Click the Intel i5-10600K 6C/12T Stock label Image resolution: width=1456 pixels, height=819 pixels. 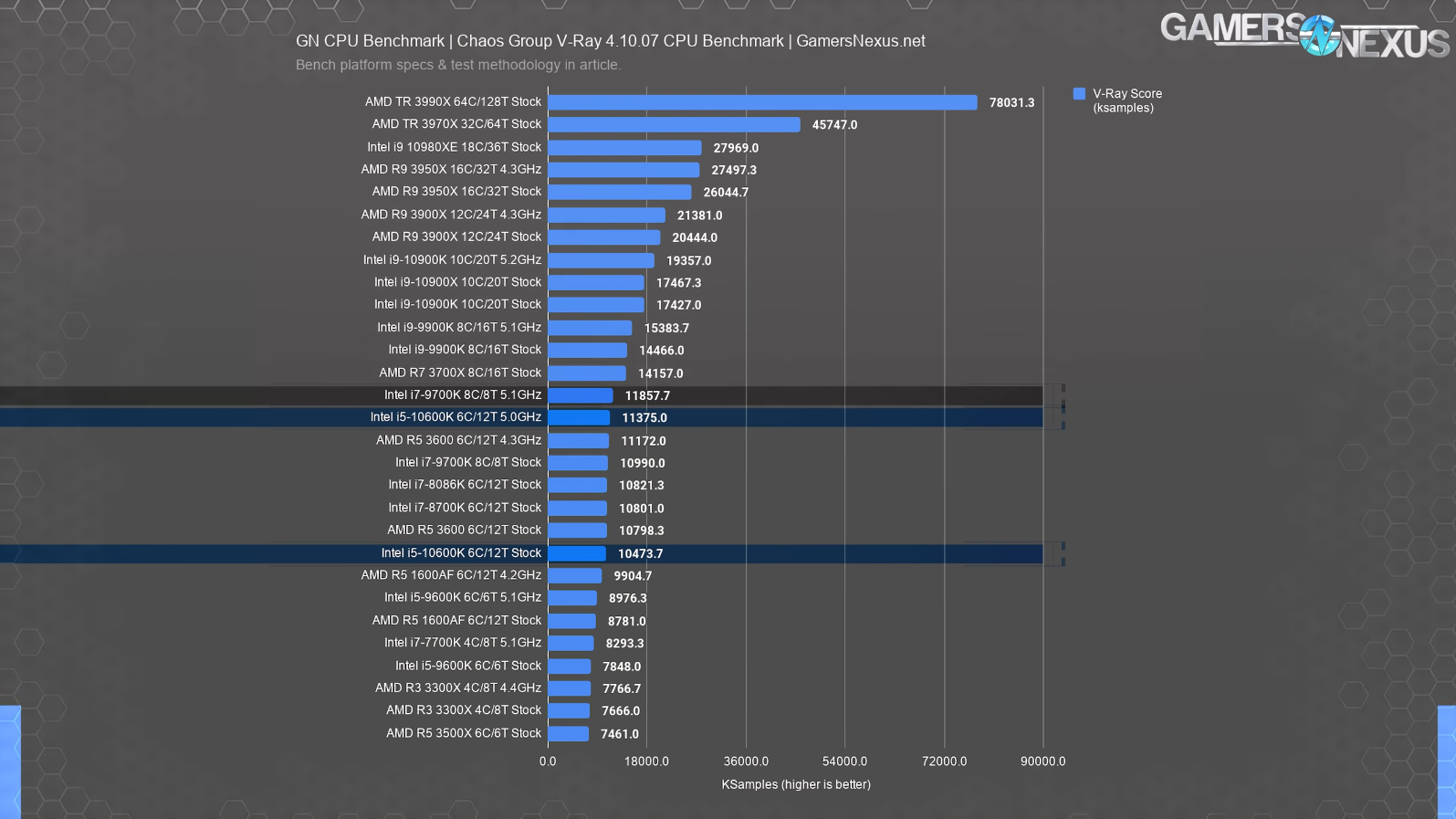tap(461, 552)
